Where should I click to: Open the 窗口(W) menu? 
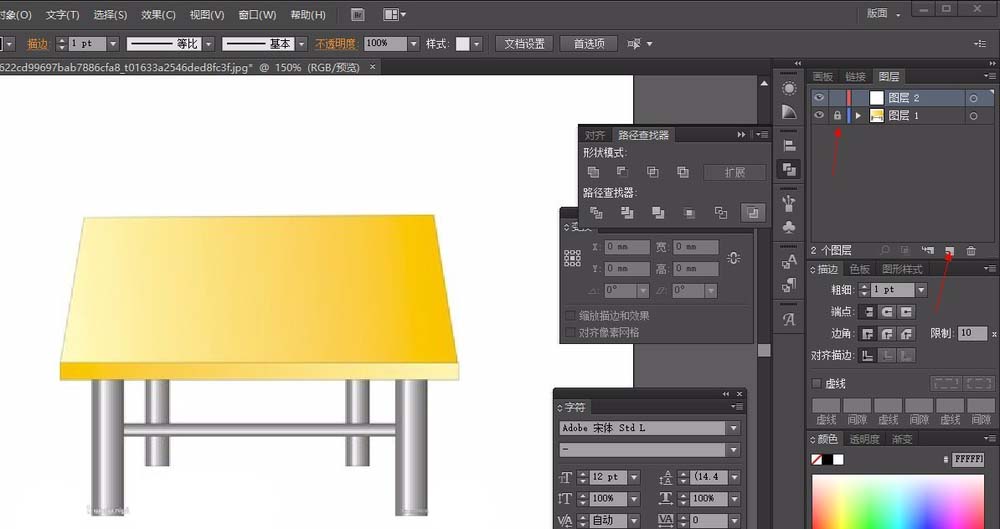(x=257, y=14)
